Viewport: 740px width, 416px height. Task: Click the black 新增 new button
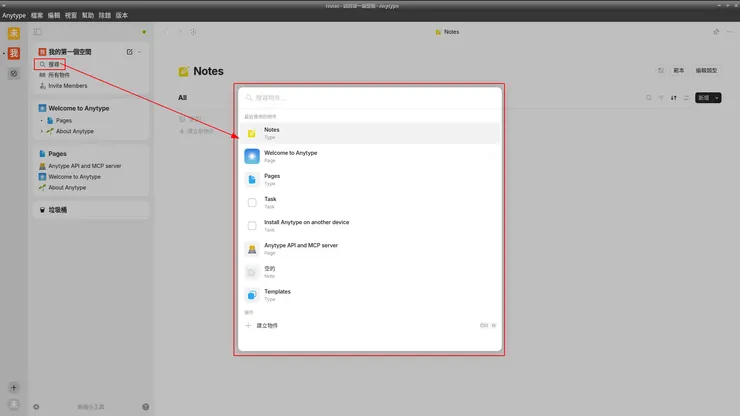704,98
